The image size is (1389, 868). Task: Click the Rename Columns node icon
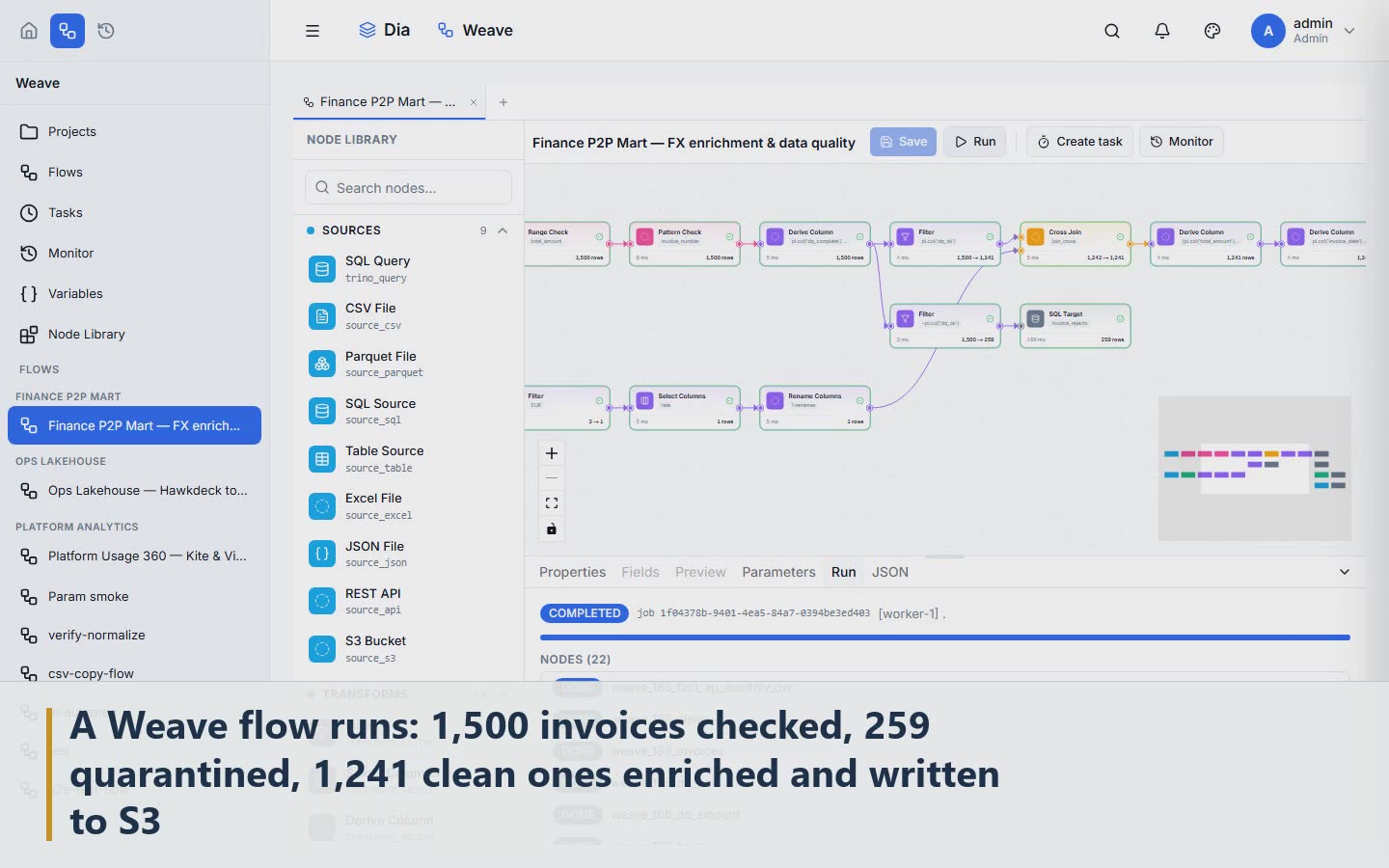pyautogui.click(x=775, y=400)
